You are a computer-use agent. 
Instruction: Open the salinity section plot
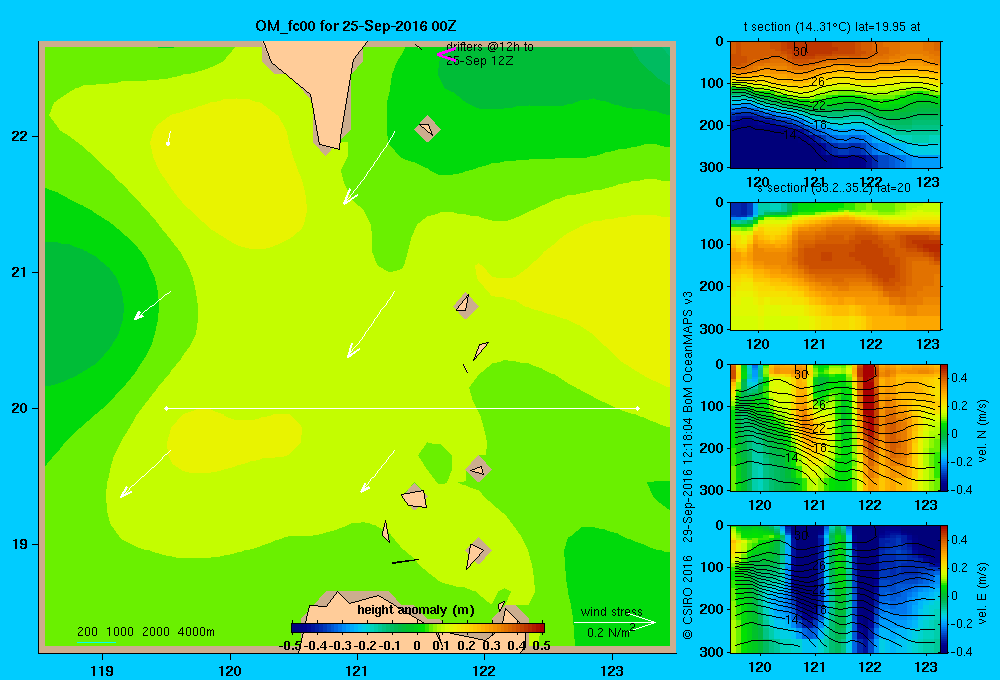835,266
